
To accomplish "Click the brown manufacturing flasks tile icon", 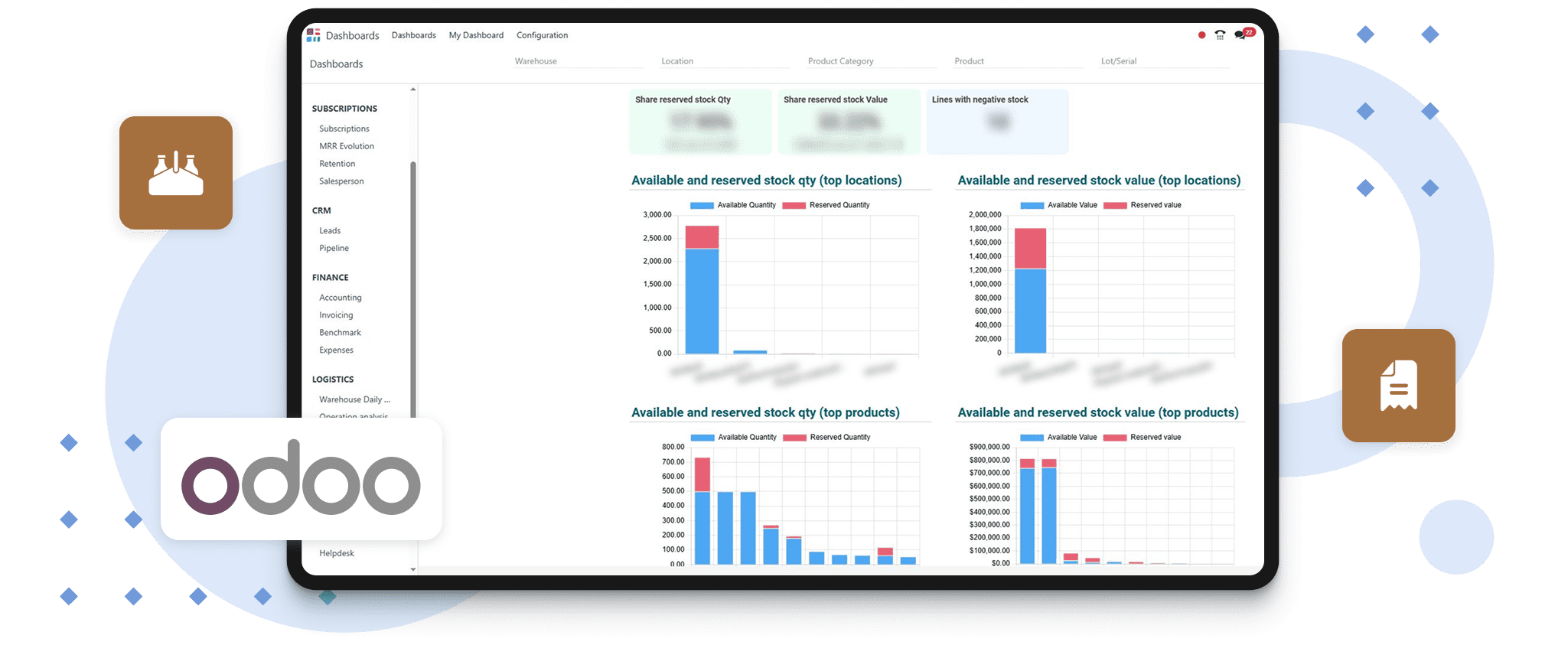I will click(x=176, y=173).
